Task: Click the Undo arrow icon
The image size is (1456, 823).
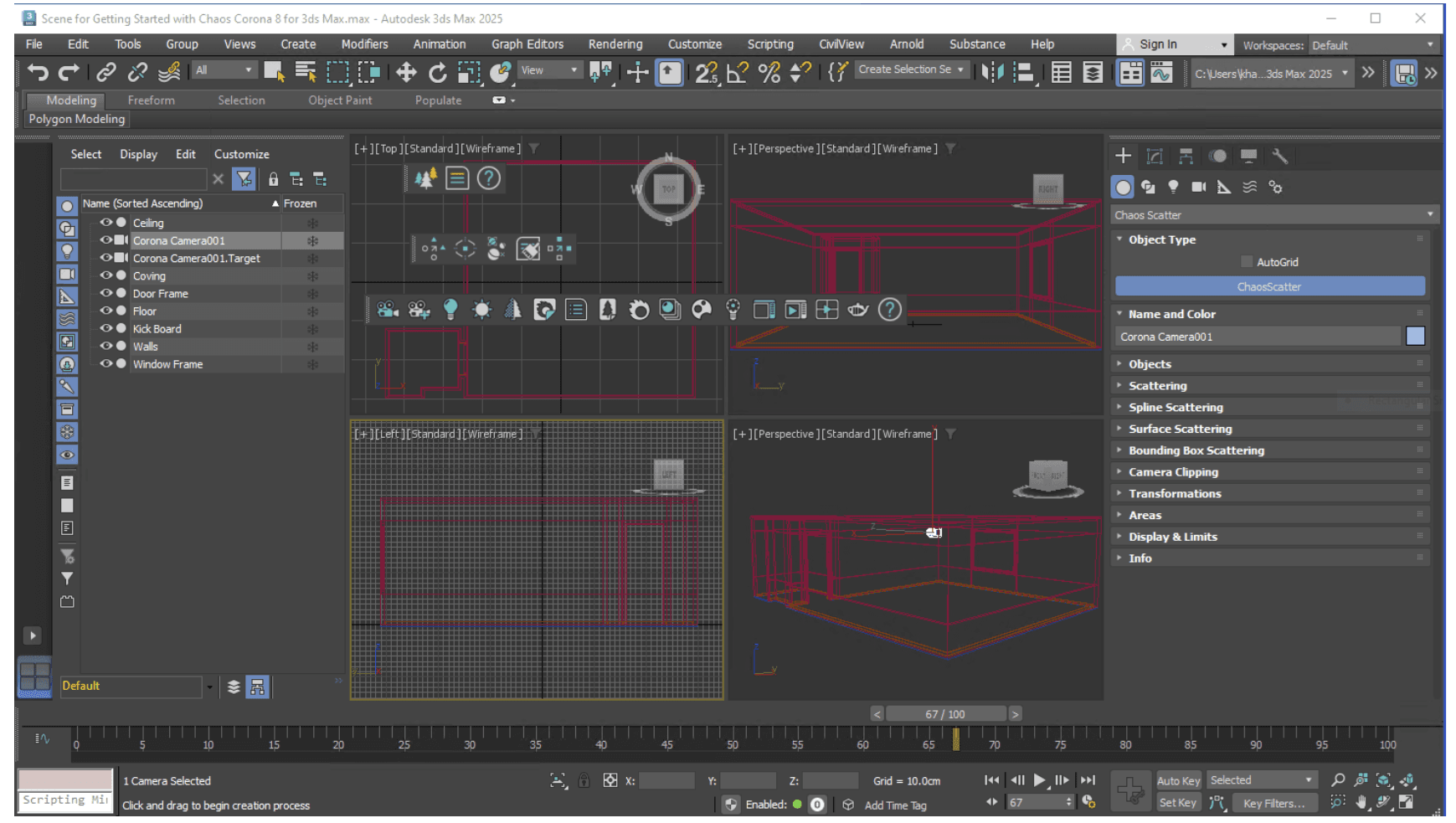Action: [38, 73]
